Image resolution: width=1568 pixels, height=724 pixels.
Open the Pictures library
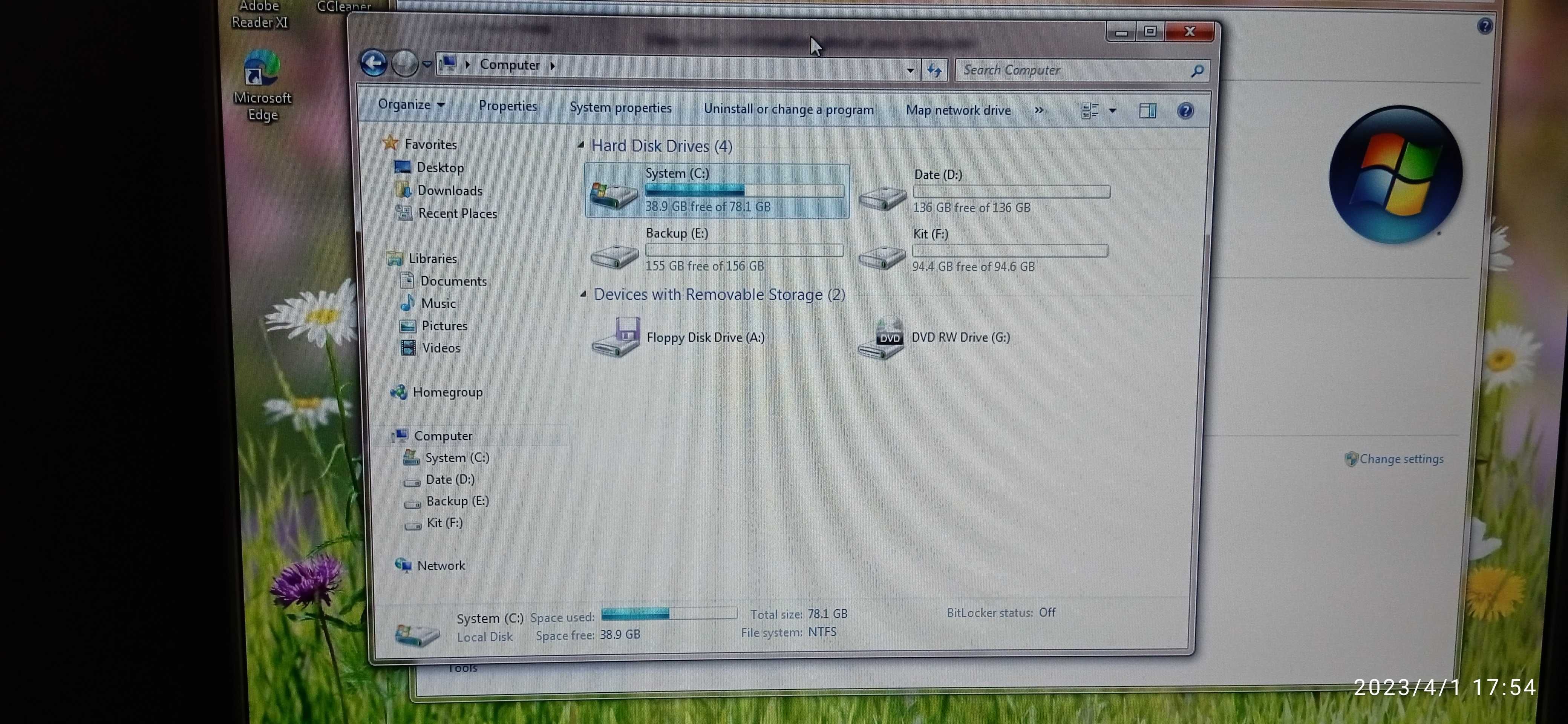click(x=433, y=326)
